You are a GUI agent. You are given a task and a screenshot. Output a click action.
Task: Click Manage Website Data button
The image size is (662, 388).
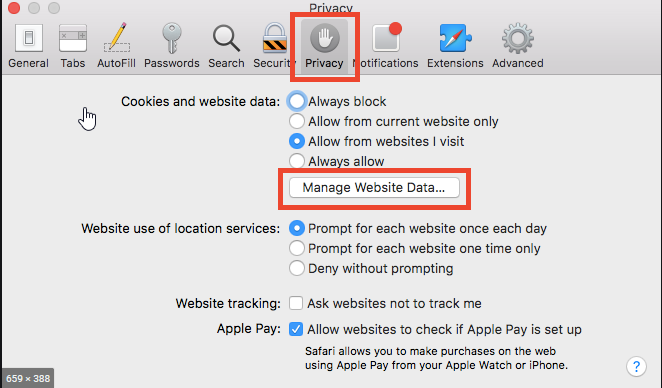374,187
